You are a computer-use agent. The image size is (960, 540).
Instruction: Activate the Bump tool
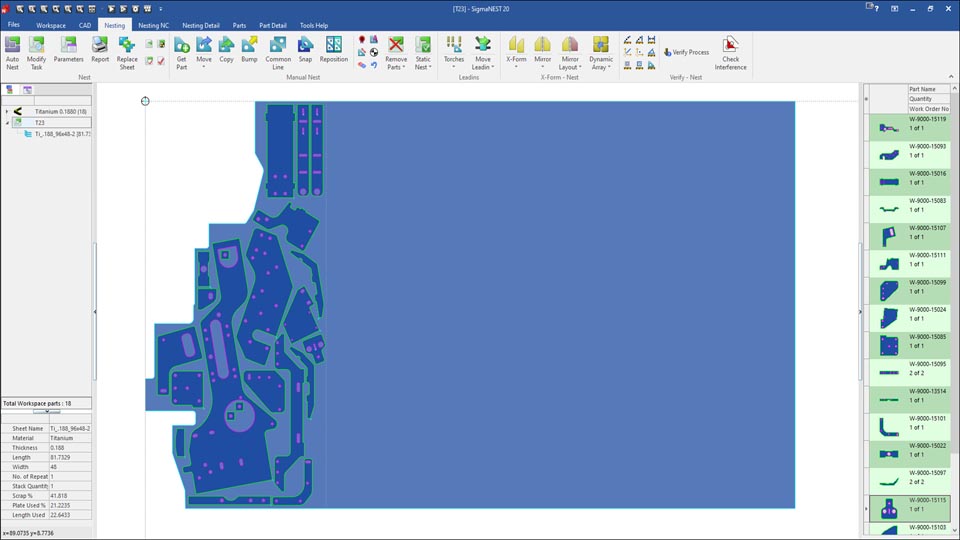pos(249,50)
